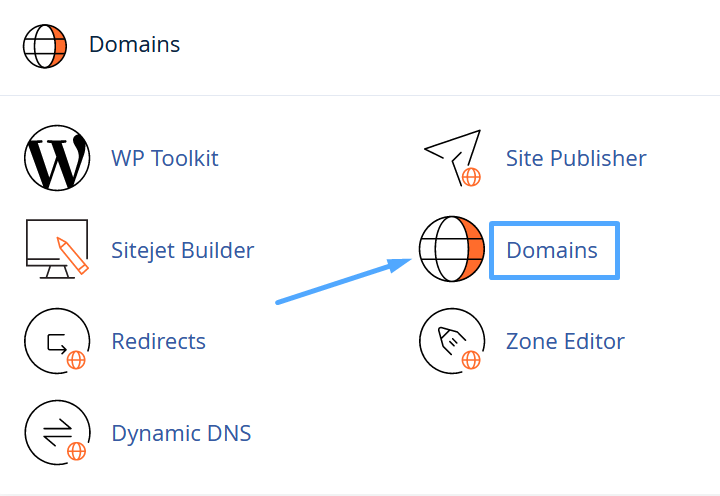Click the Zone Editor pen icon
The height and width of the screenshot is (496, 720).
click(452, 341)
